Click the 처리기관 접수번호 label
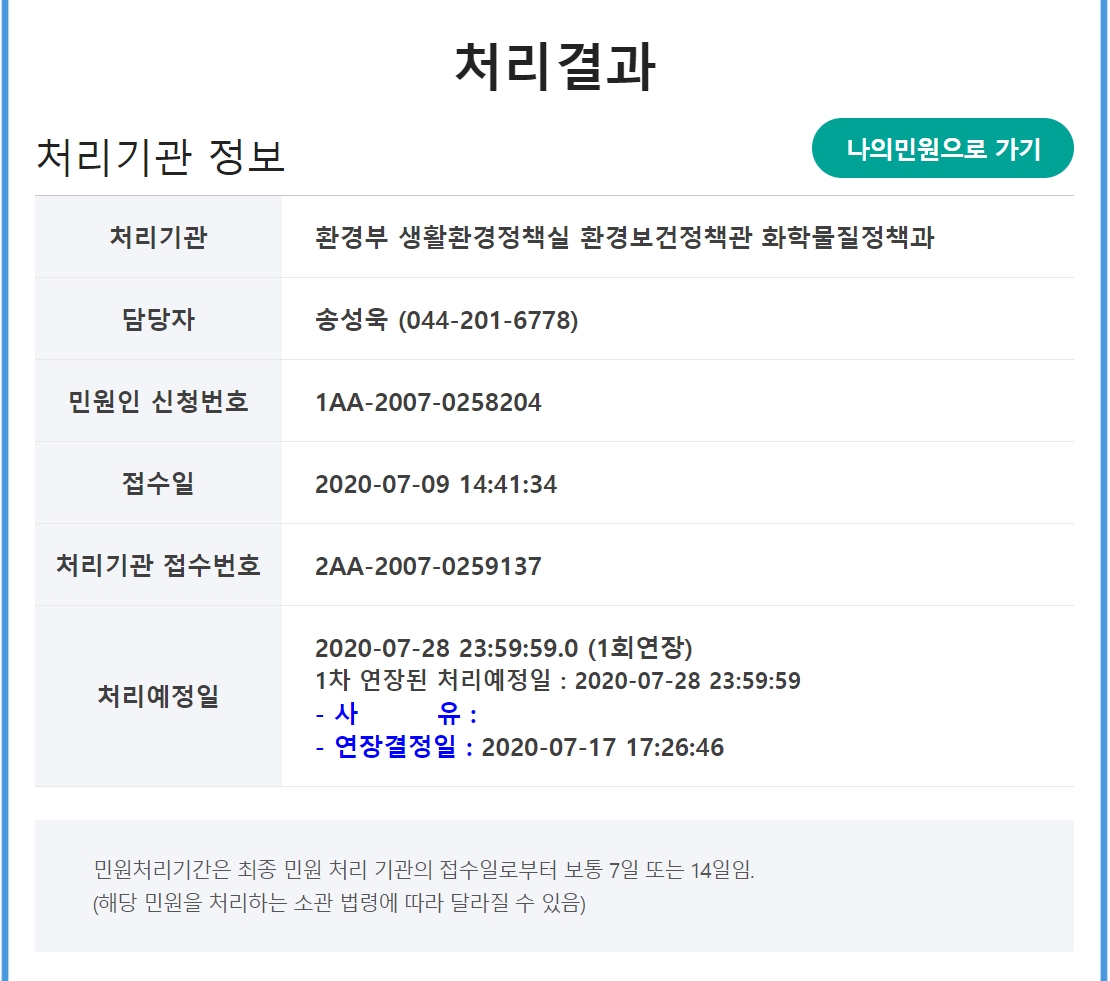The height and width of the screenshot is (981, 1110). [x=158, y=566]
